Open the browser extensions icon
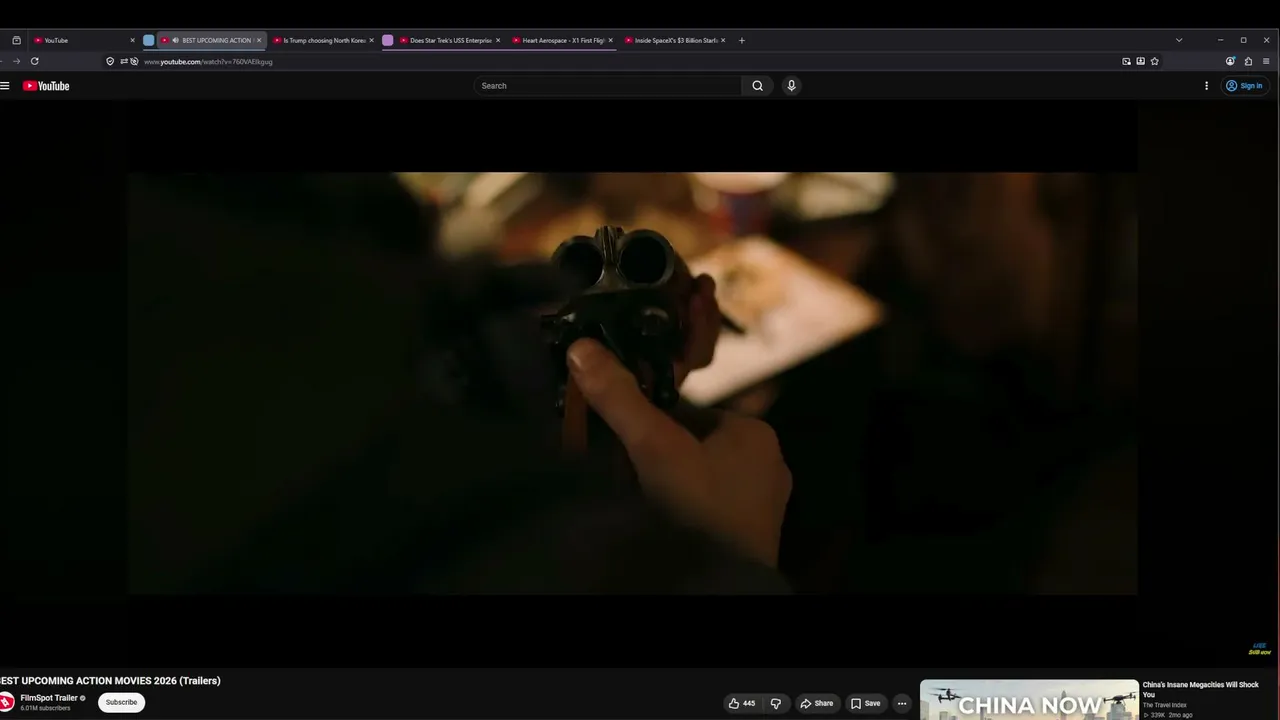 click(x=1248, y=61)
